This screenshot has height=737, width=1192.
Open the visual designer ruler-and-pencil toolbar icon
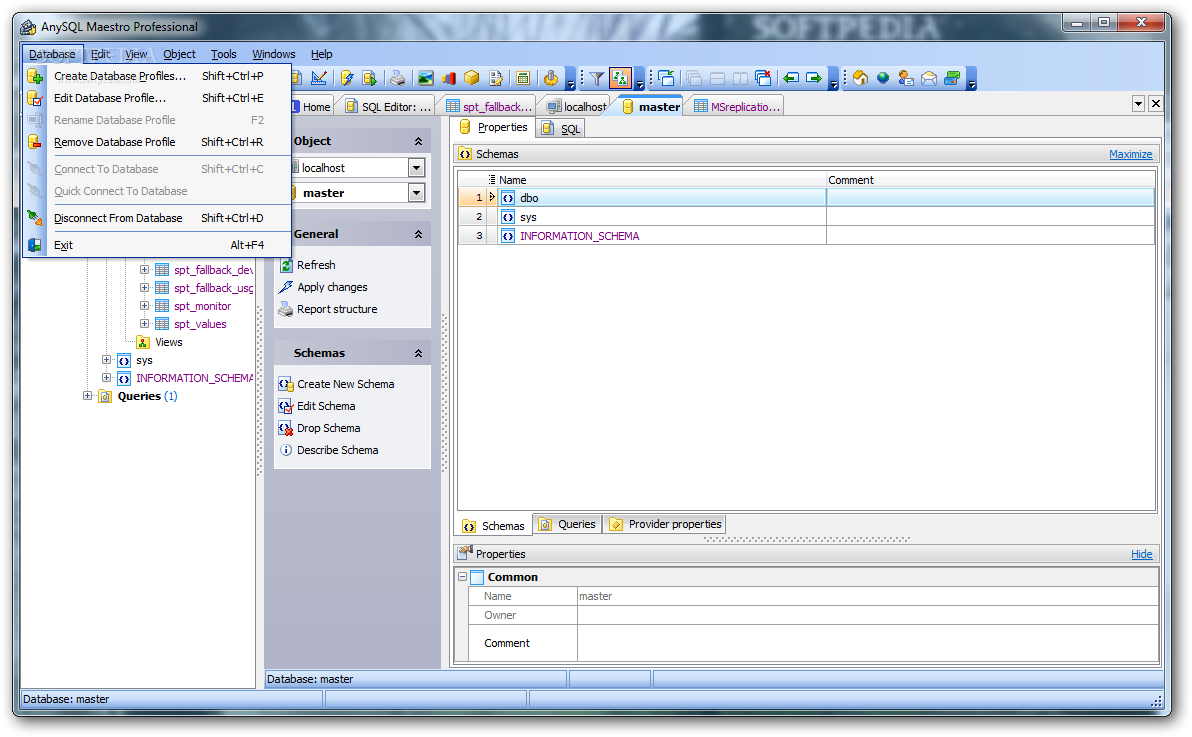(319, 78)
